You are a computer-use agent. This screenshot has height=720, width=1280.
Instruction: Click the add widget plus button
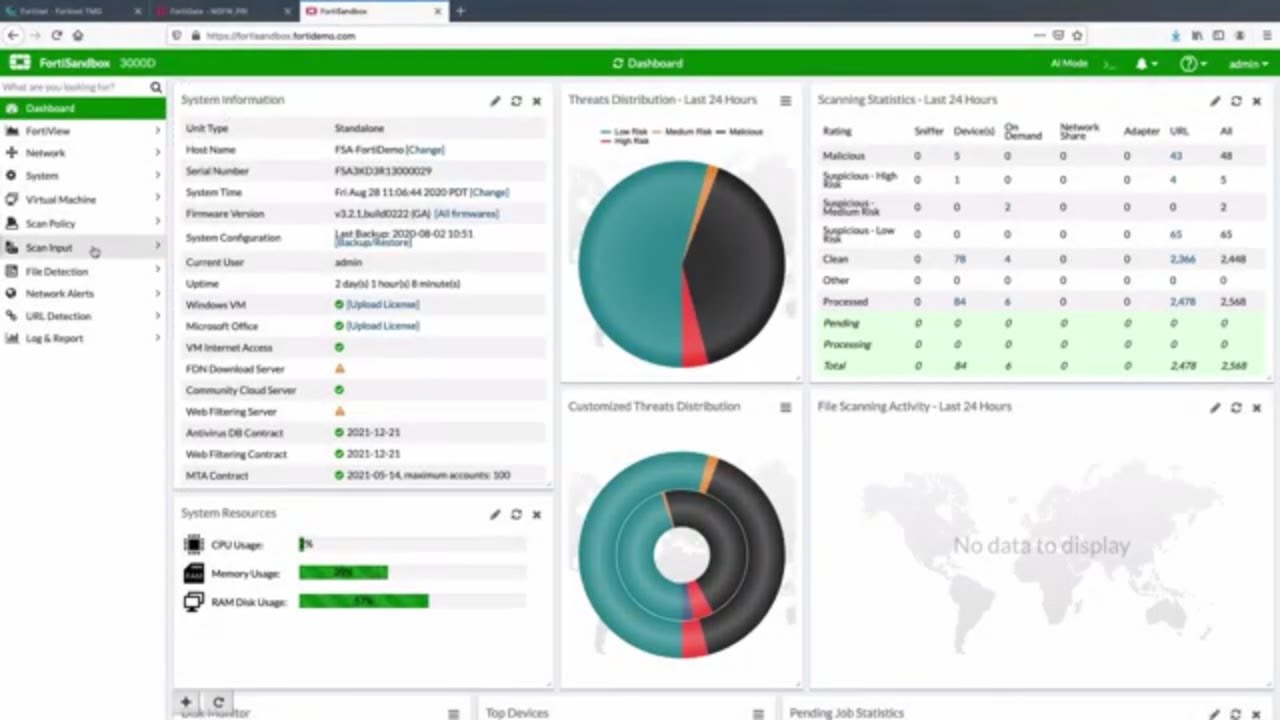click(x=186, y=702)
